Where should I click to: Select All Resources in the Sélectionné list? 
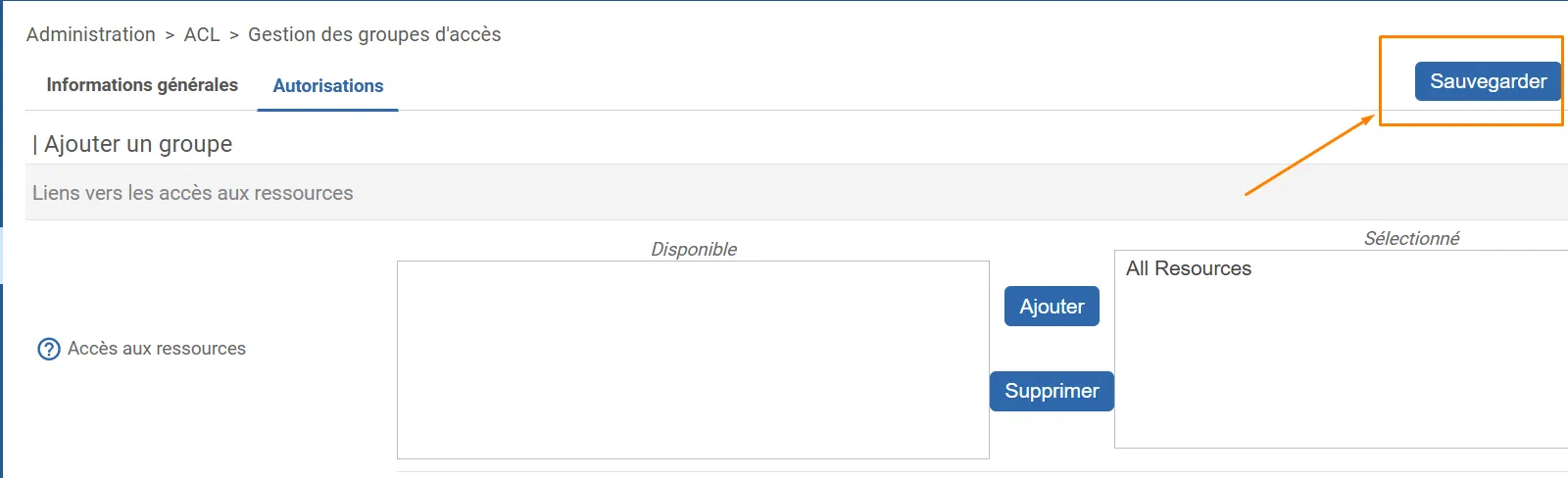(1188, 268)
